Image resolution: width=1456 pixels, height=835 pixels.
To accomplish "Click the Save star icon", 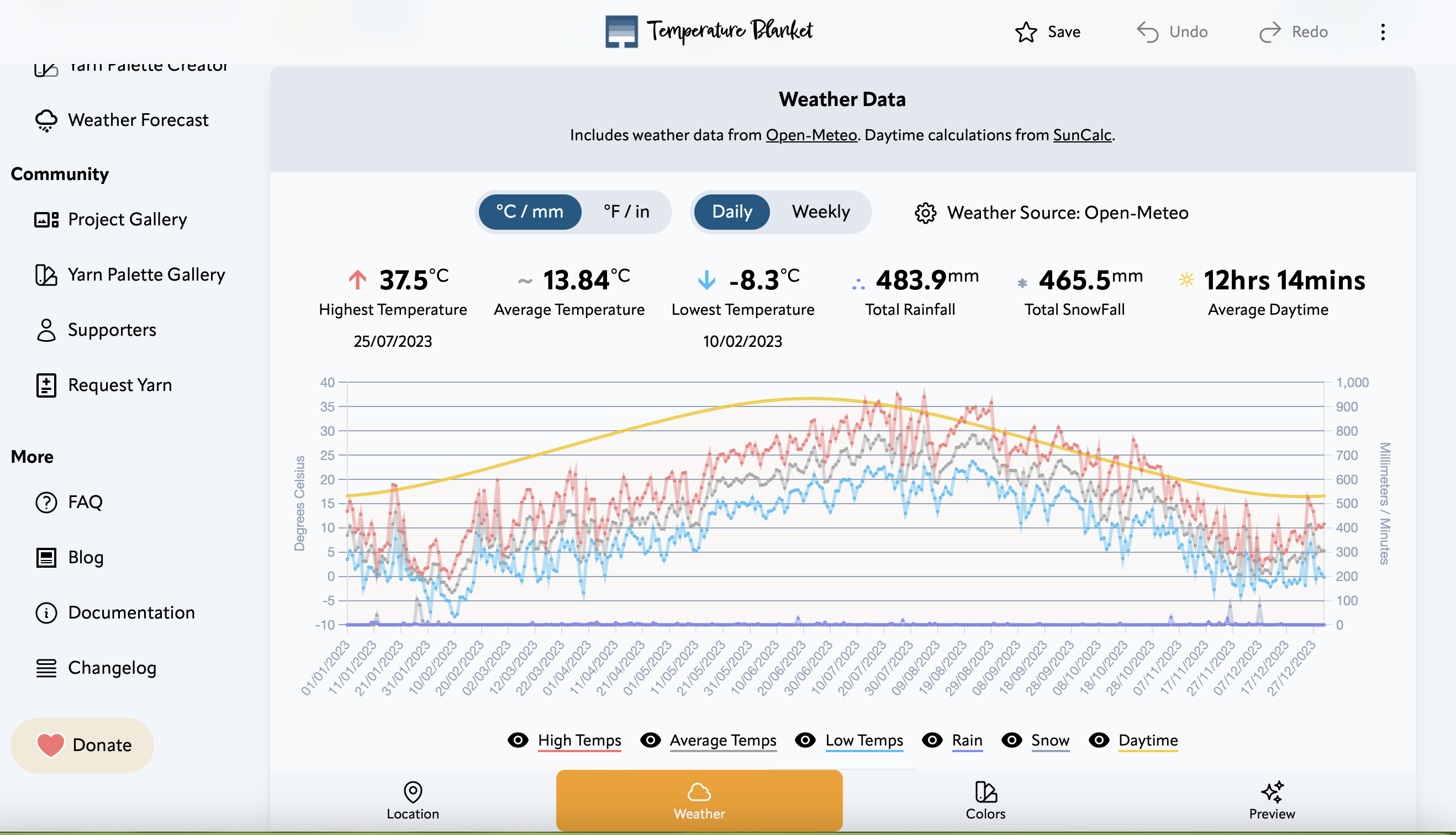I will 1025,32.
